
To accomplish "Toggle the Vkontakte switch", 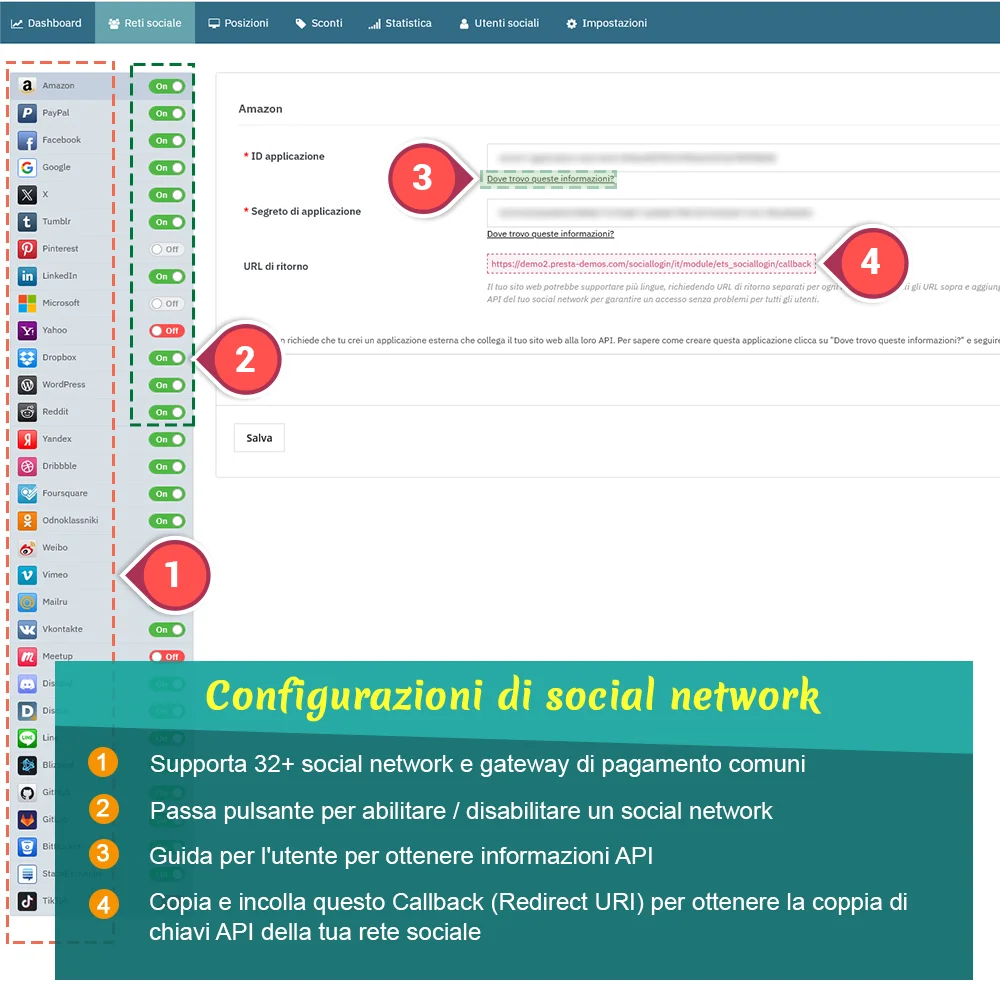I will click(x=167, y=629).
